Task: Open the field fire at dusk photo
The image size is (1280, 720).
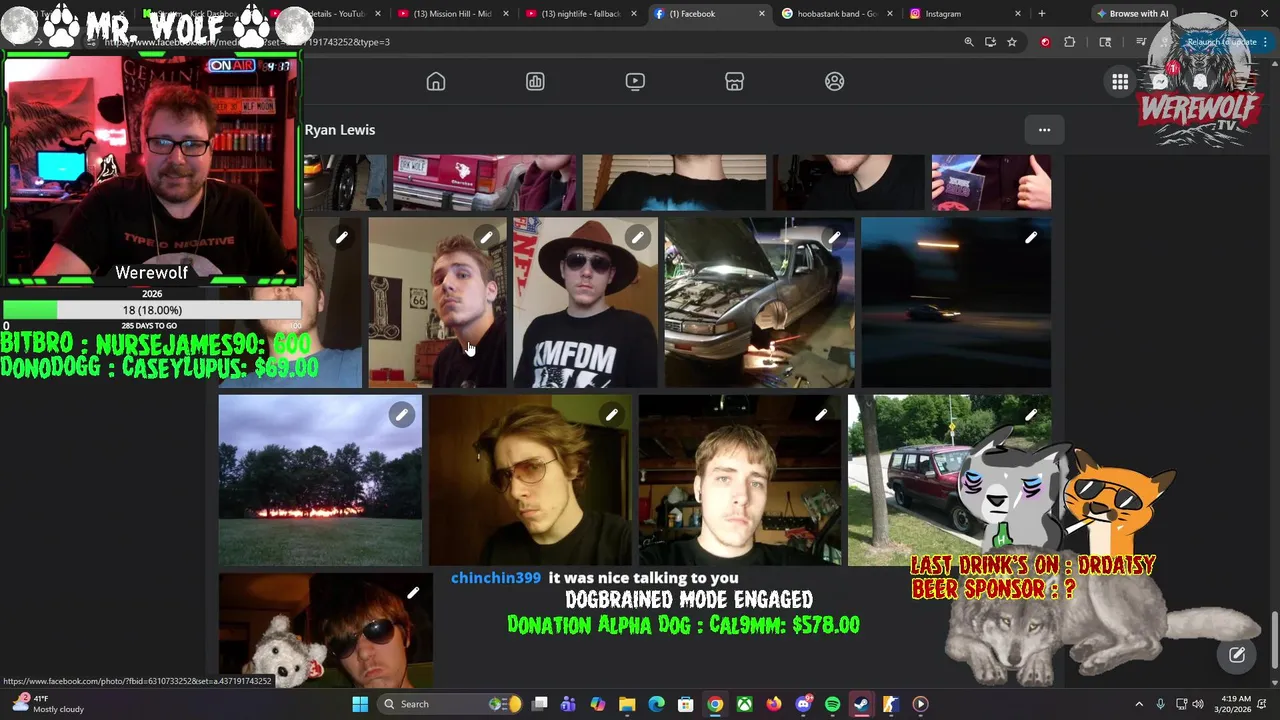Action: coord(320,480)
